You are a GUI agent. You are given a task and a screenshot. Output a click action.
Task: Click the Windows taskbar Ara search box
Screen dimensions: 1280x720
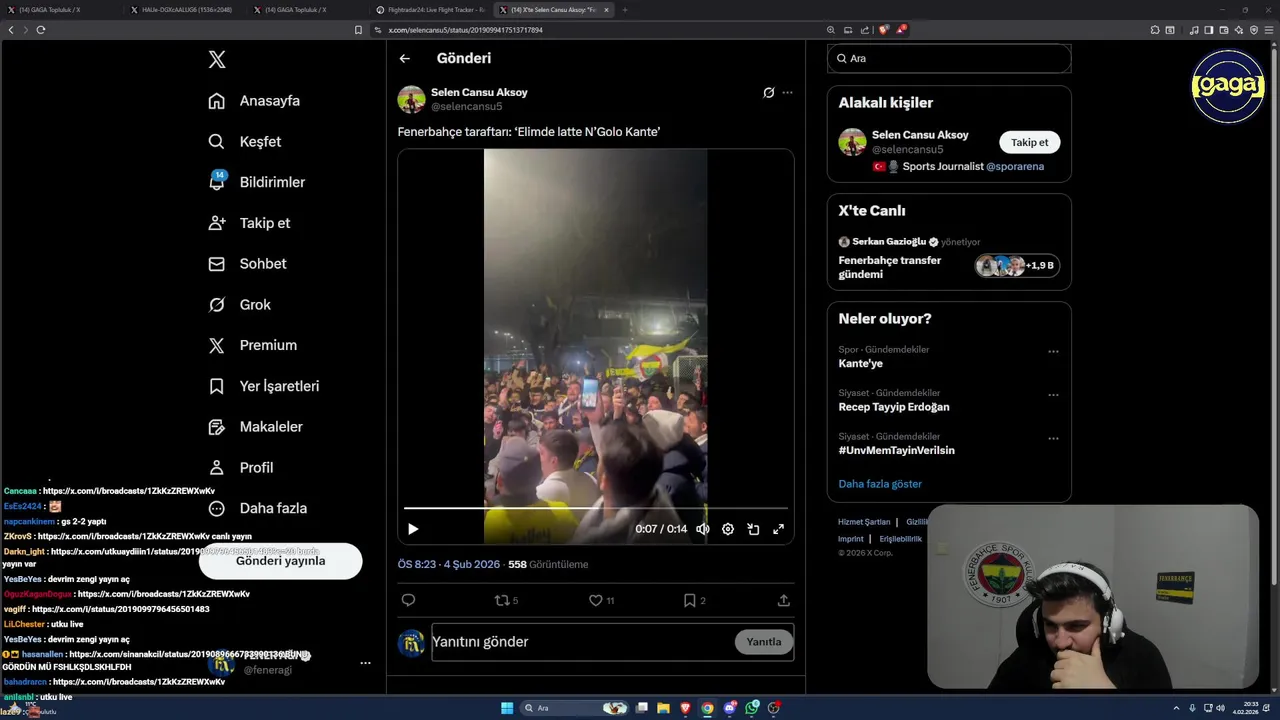click(574, 708)
